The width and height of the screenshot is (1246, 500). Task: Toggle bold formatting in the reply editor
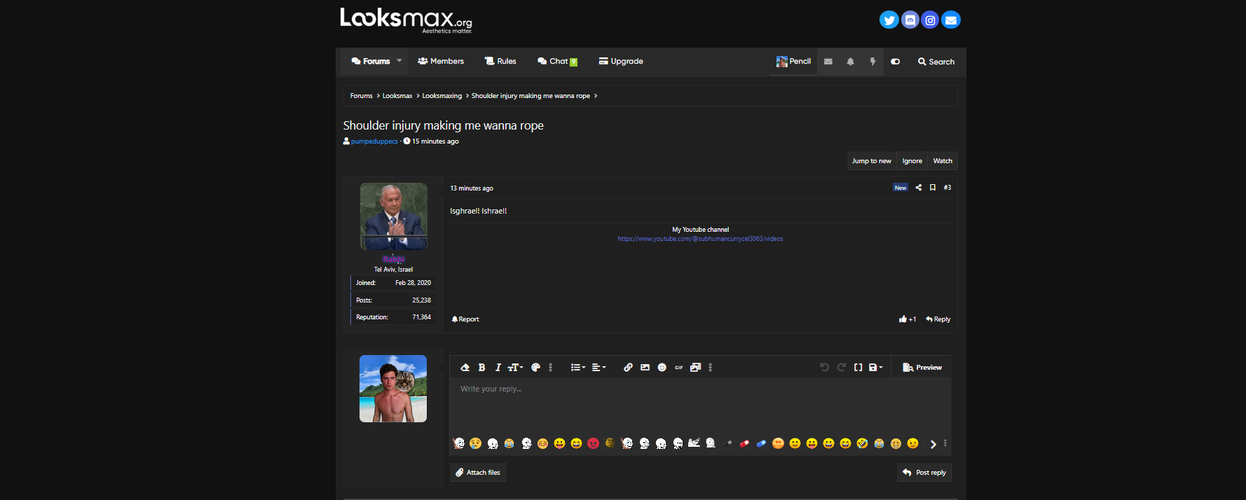(481, 368)
